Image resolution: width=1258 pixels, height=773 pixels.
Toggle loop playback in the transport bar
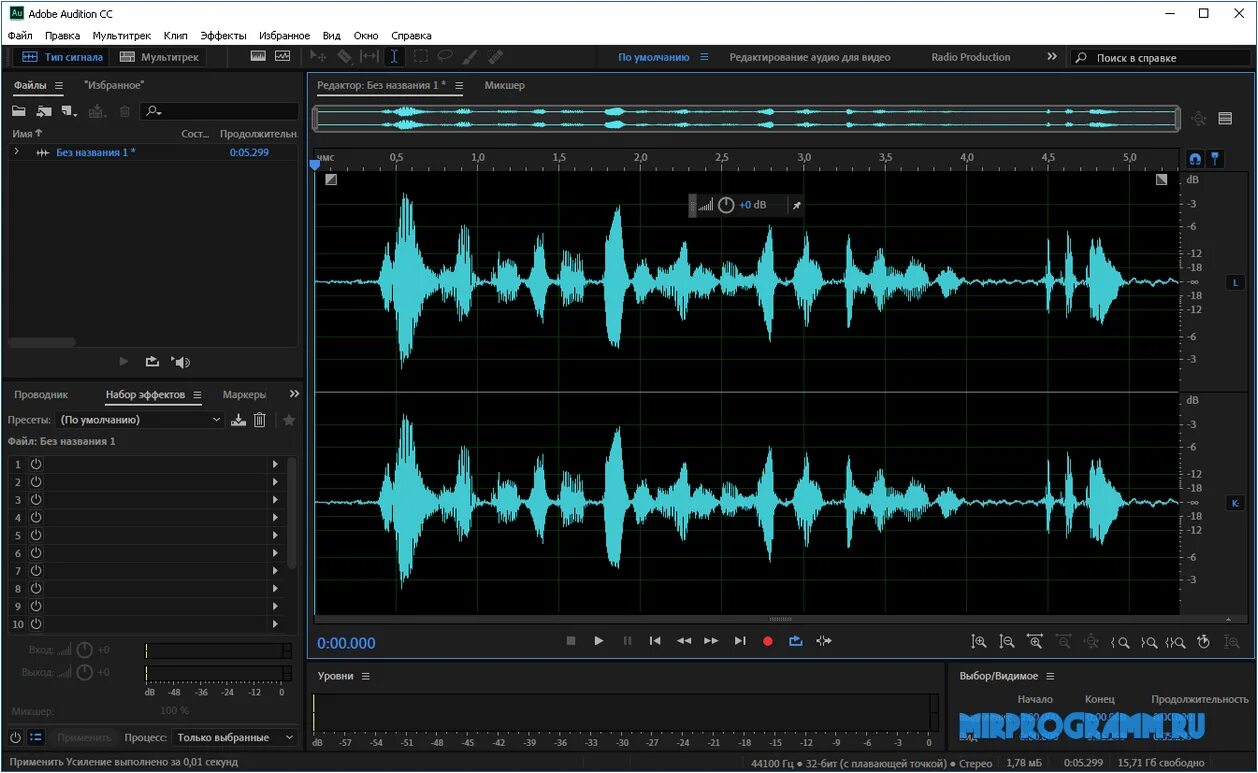pyautogui.click(x=795, y=641)
